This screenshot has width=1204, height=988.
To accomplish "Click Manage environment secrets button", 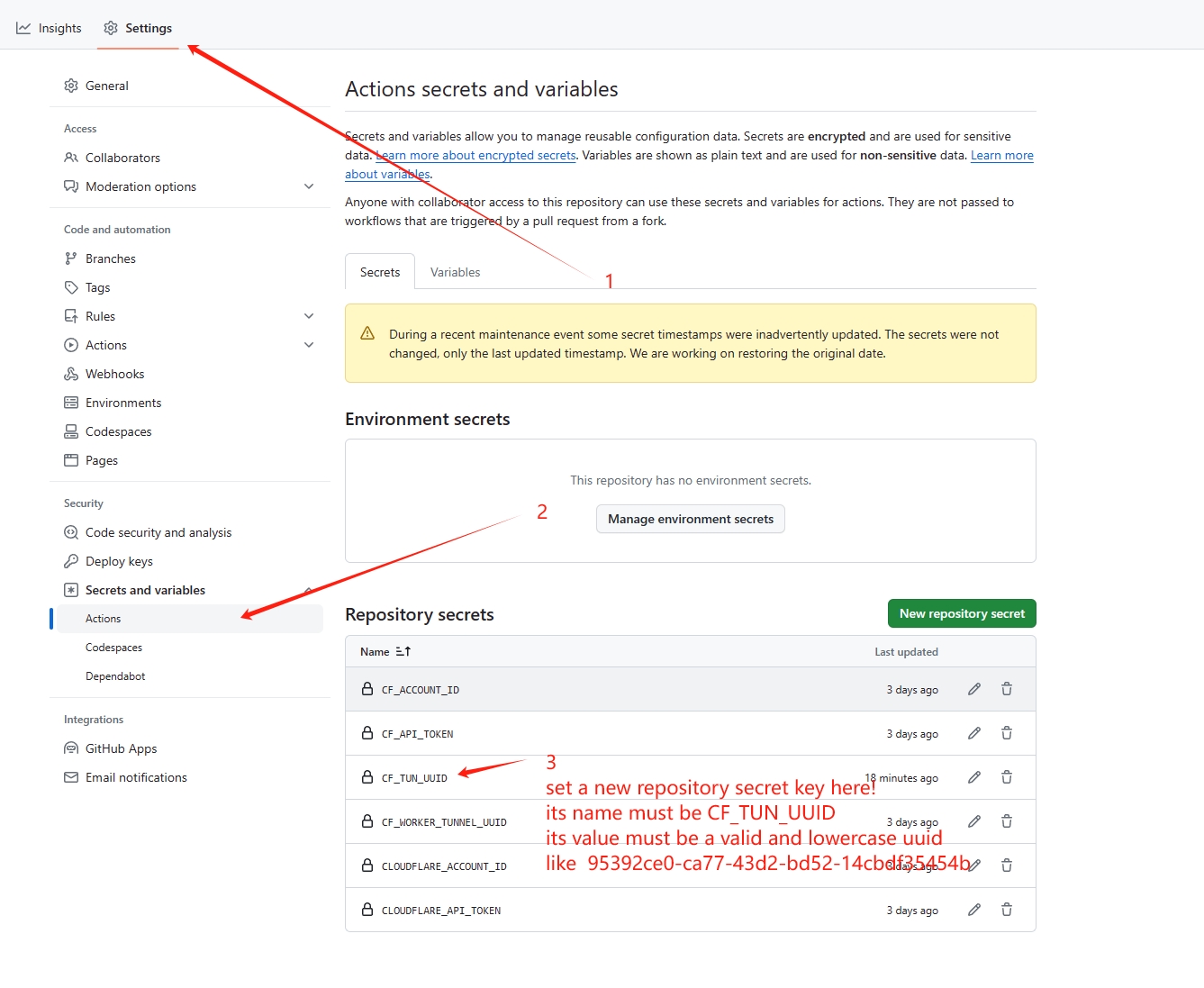I will point(691,519).
